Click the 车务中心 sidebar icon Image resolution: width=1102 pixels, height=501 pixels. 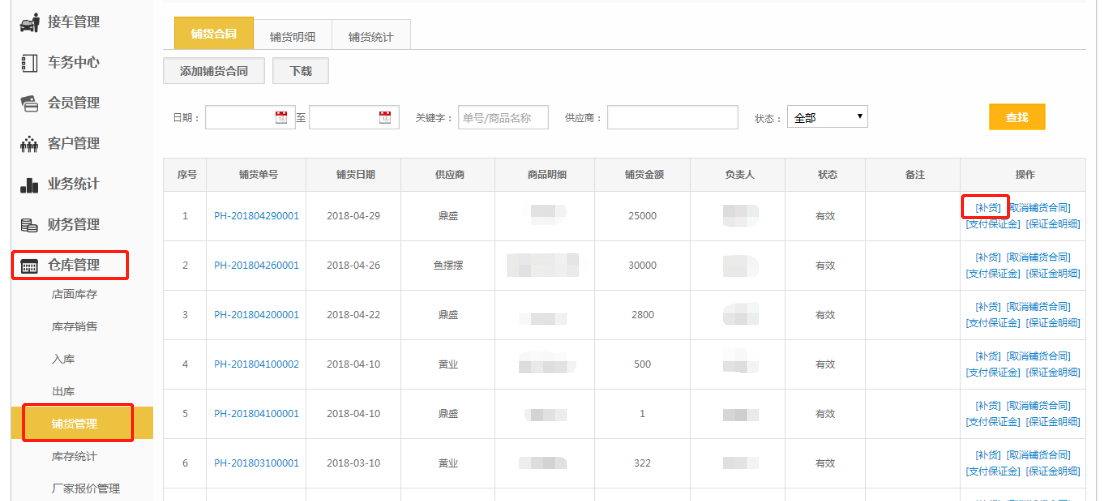tap(30, 63)
